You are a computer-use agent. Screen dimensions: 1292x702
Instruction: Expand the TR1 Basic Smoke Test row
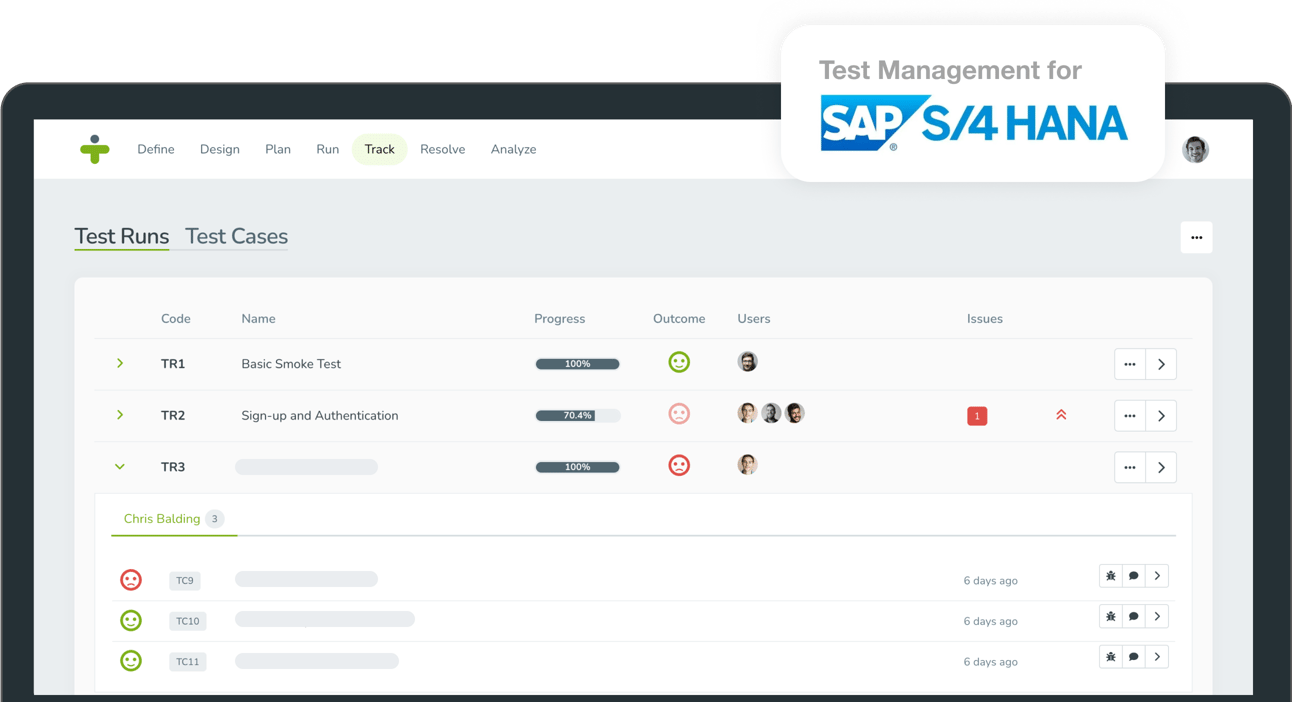coord(120,363)
